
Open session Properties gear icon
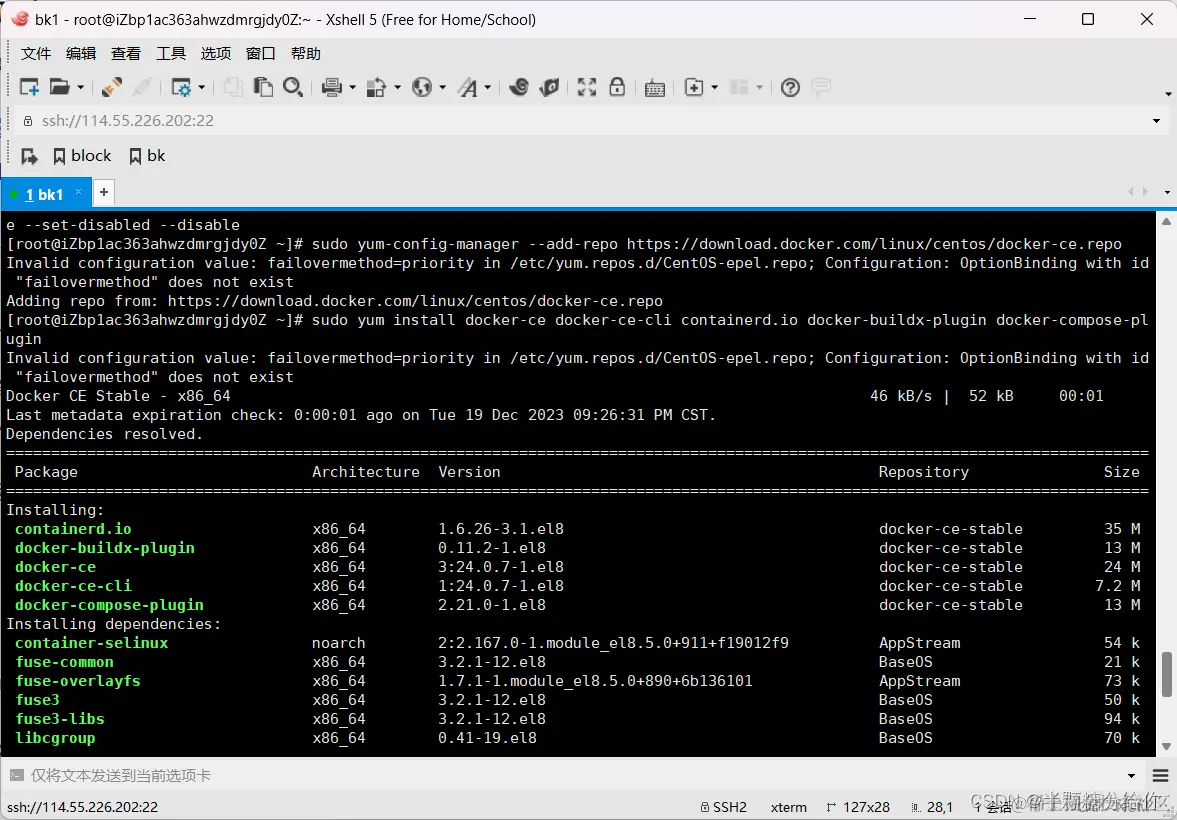[181, 87]
